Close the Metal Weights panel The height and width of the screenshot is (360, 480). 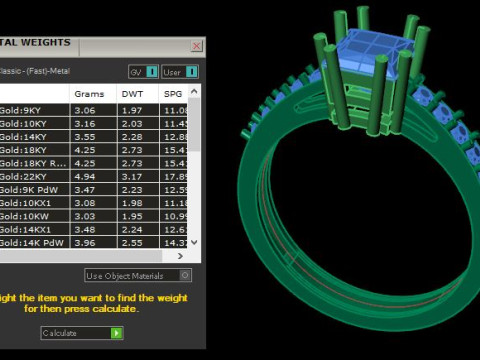[197, 46]
